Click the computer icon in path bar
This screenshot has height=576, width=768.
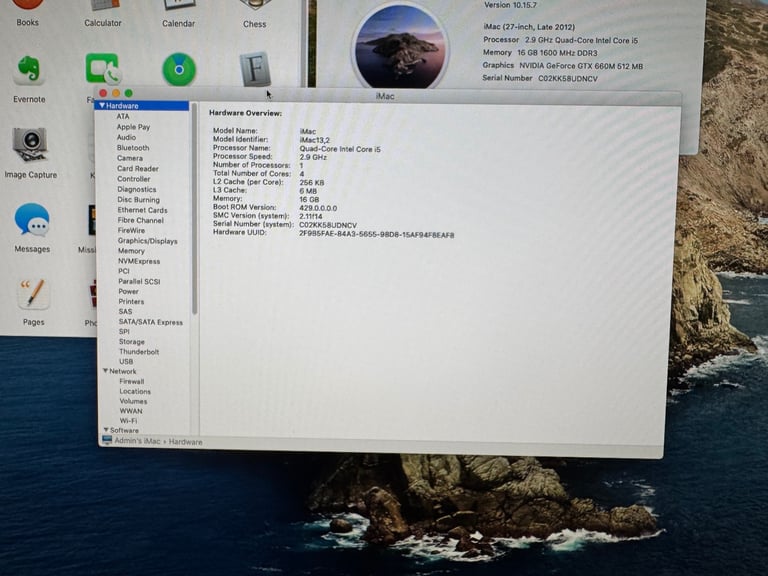(107, 440)
